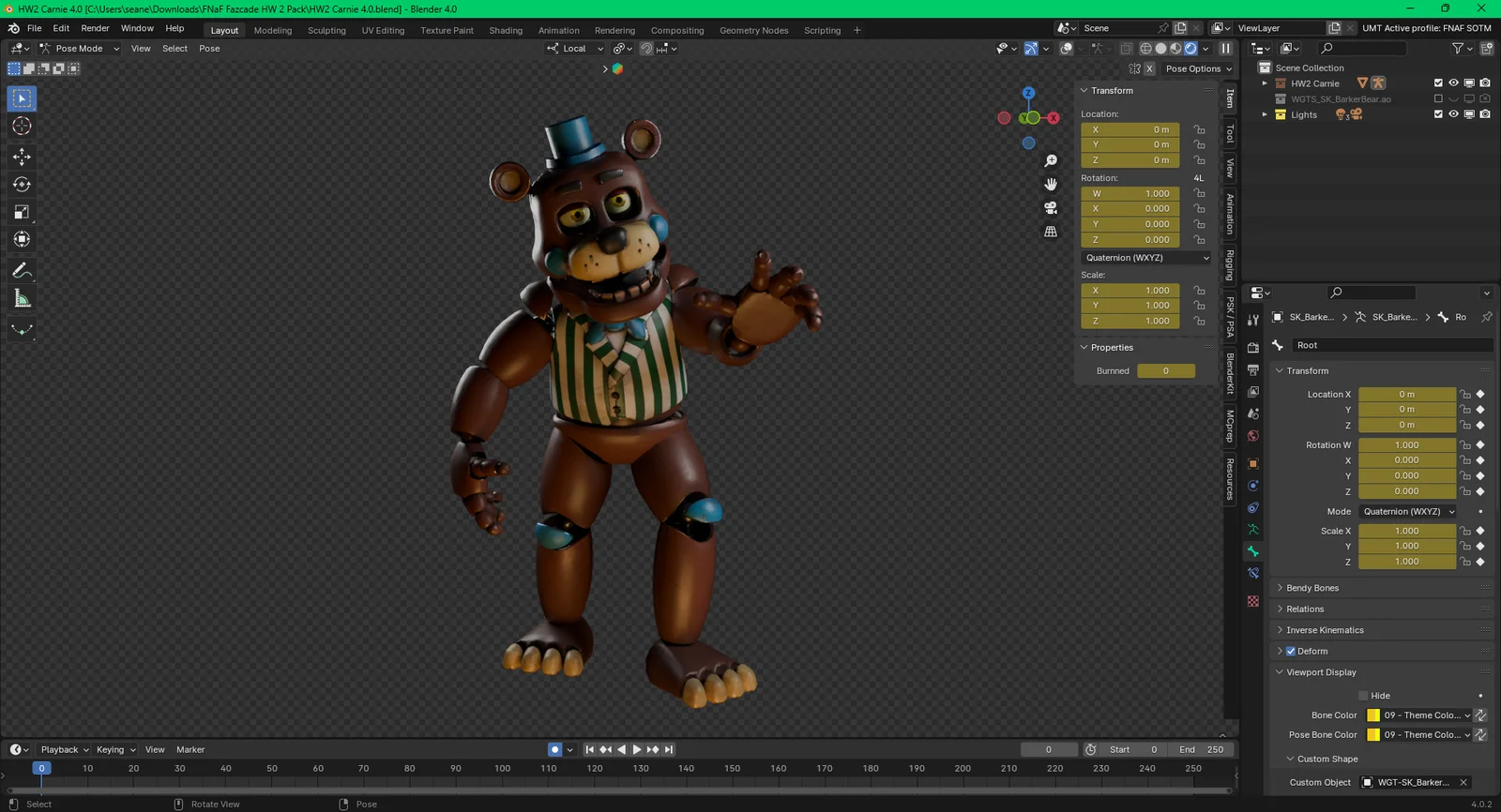
Task: Open the World properties tab
Action: [1253, 436]
